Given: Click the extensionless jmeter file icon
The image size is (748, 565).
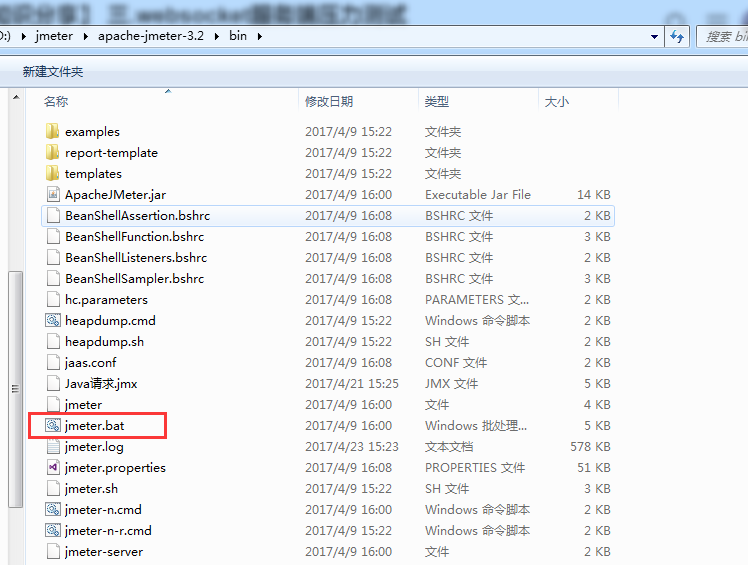Looking at the screenshot, I should click(53, 404).
